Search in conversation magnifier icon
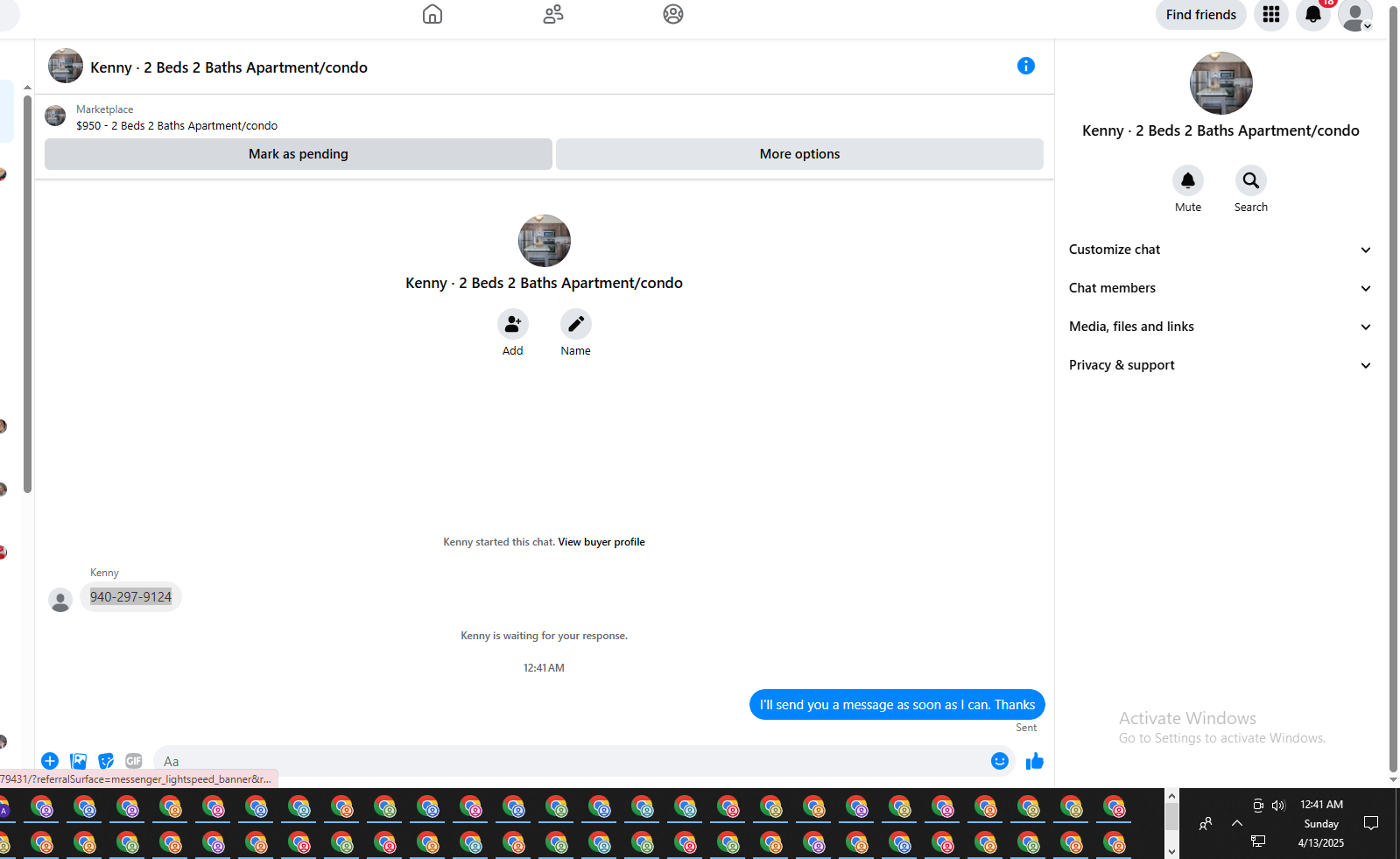 point(1251,180)
